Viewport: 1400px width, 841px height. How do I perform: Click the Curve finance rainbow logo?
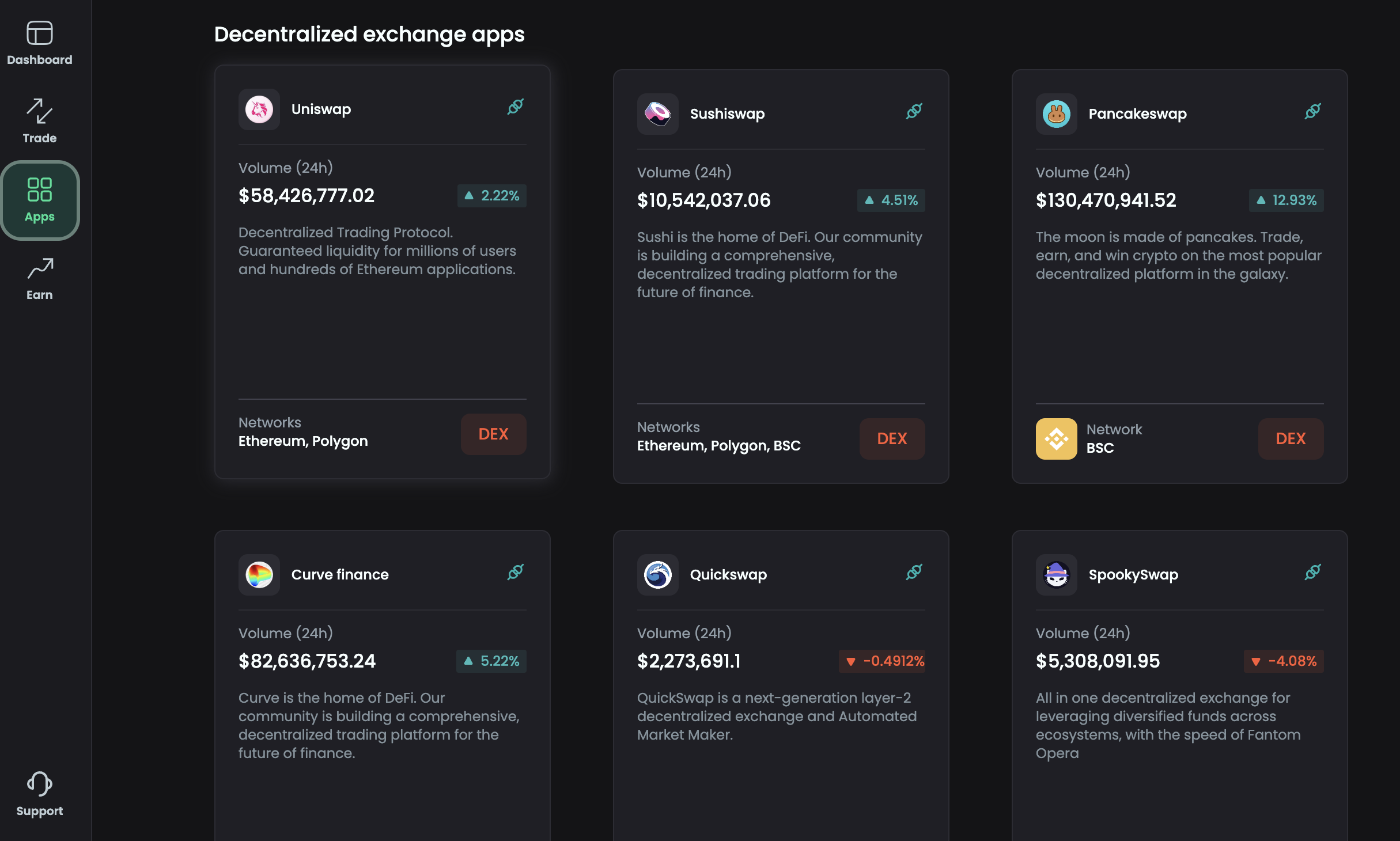click(x=259, y=574)
